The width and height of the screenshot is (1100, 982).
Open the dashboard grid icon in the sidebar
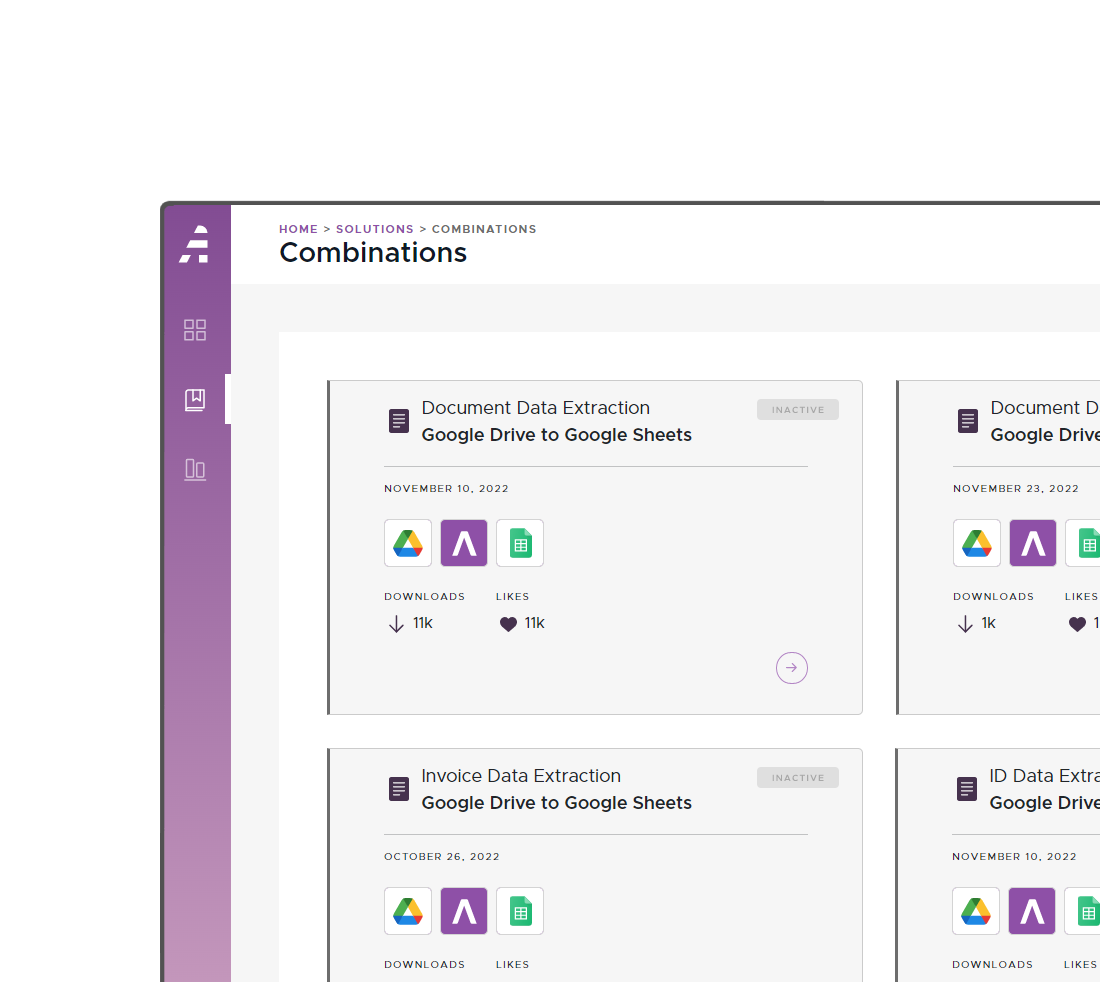(x=195, y=330)
